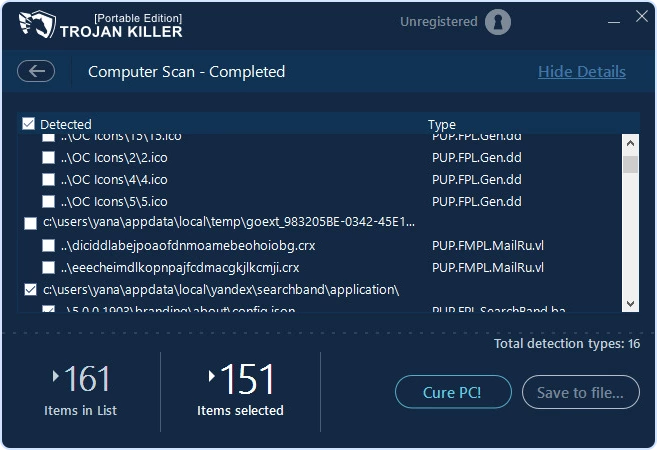Viewport: 657px width, 450px height.
Task: Click the Unregistered status label
Action: pos(439,21)
